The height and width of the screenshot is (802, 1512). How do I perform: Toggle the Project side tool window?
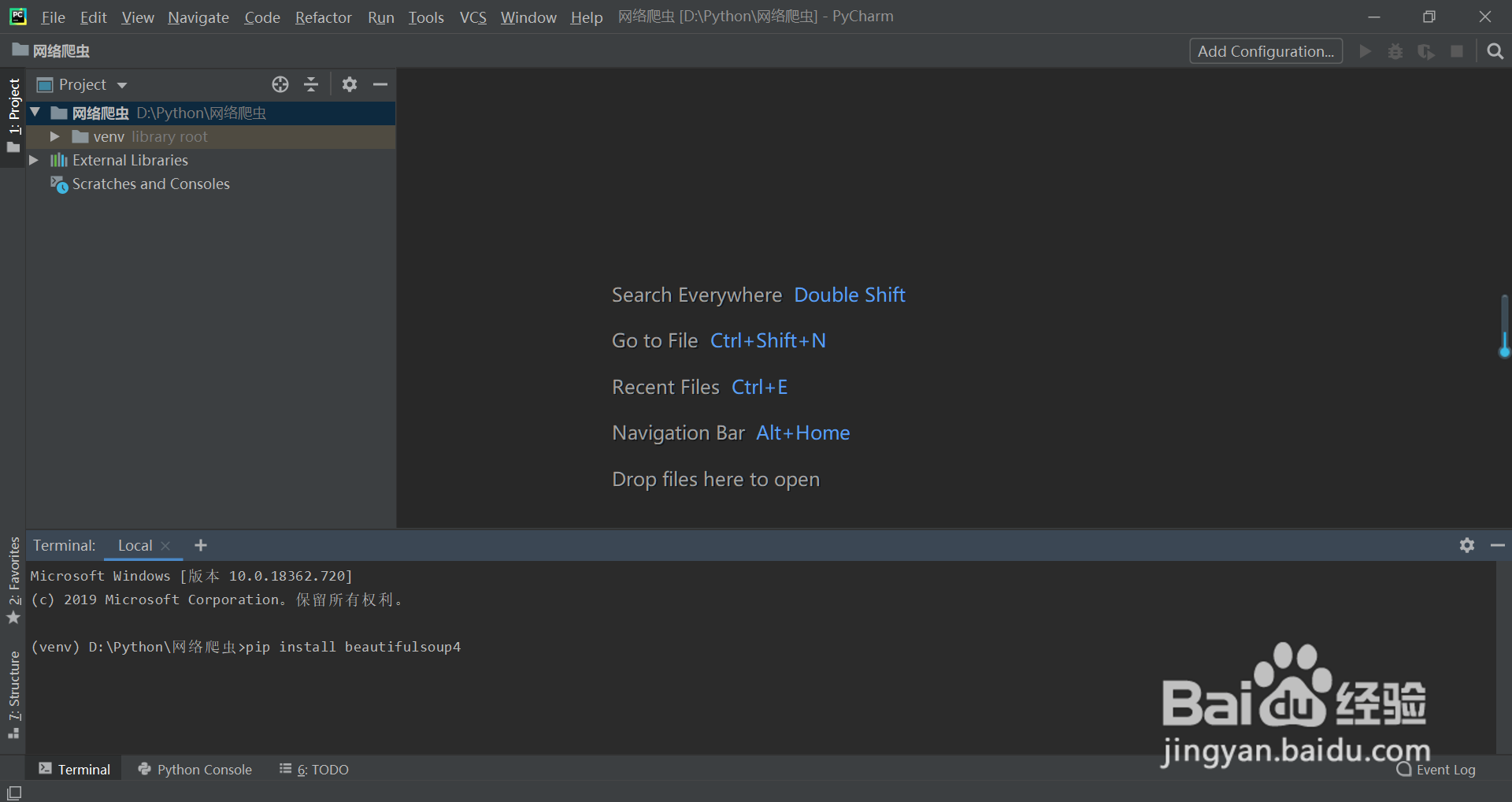point(14,115)
